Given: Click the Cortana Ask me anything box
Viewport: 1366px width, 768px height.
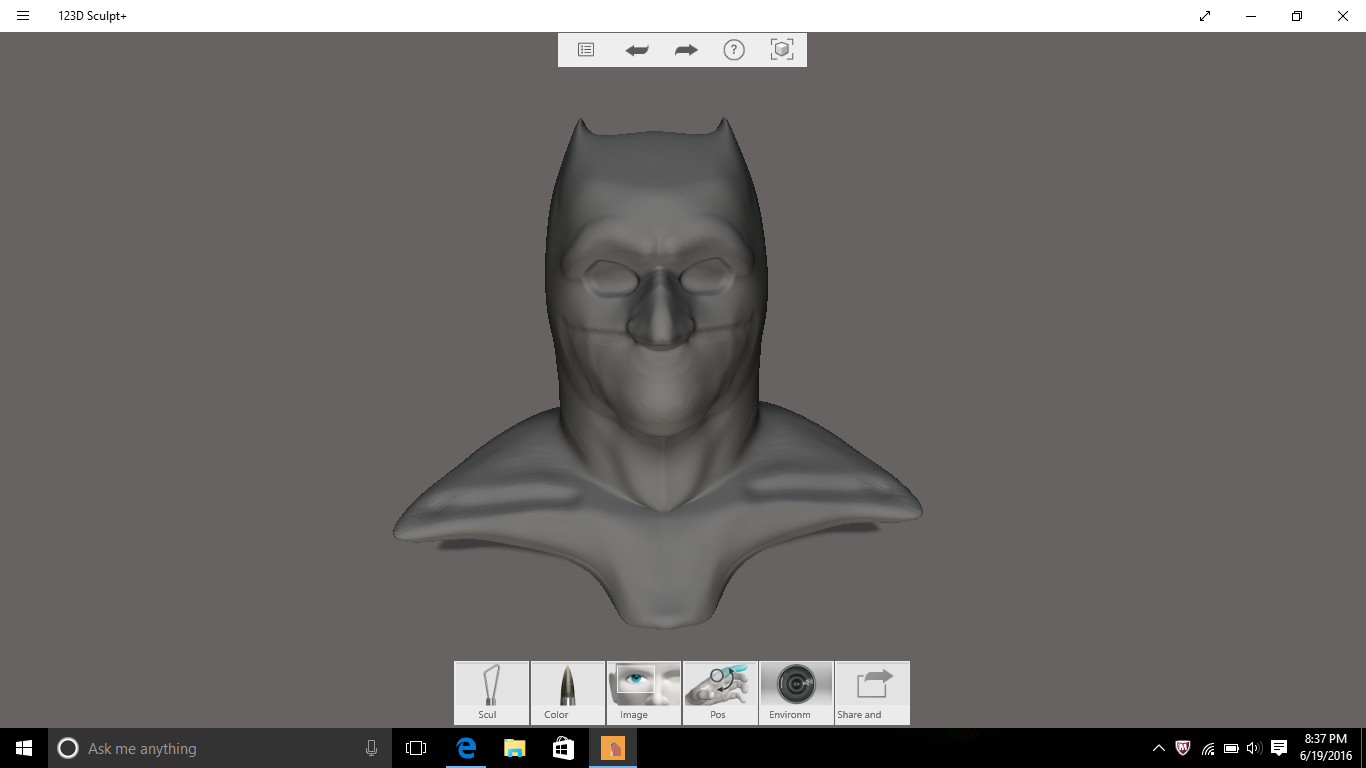Looking at the screenshot, I should pos(218,748).
